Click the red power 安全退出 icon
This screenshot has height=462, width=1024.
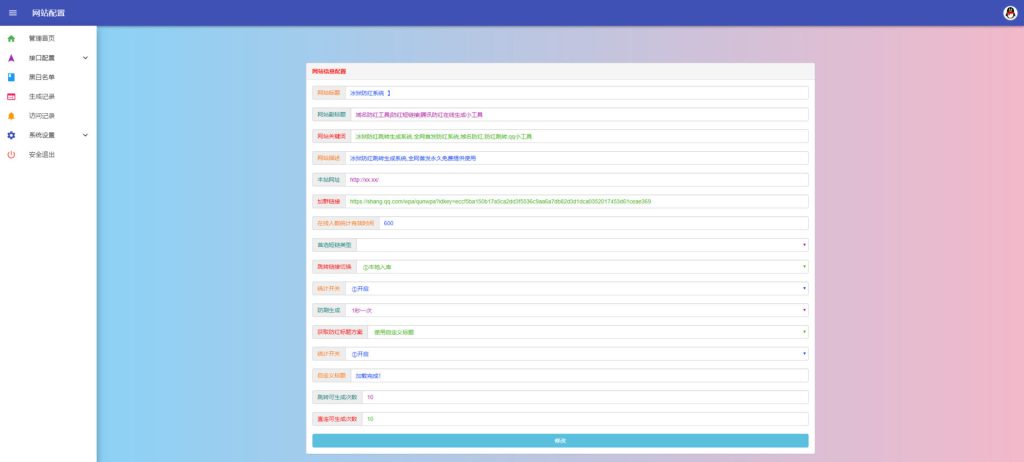11,155
